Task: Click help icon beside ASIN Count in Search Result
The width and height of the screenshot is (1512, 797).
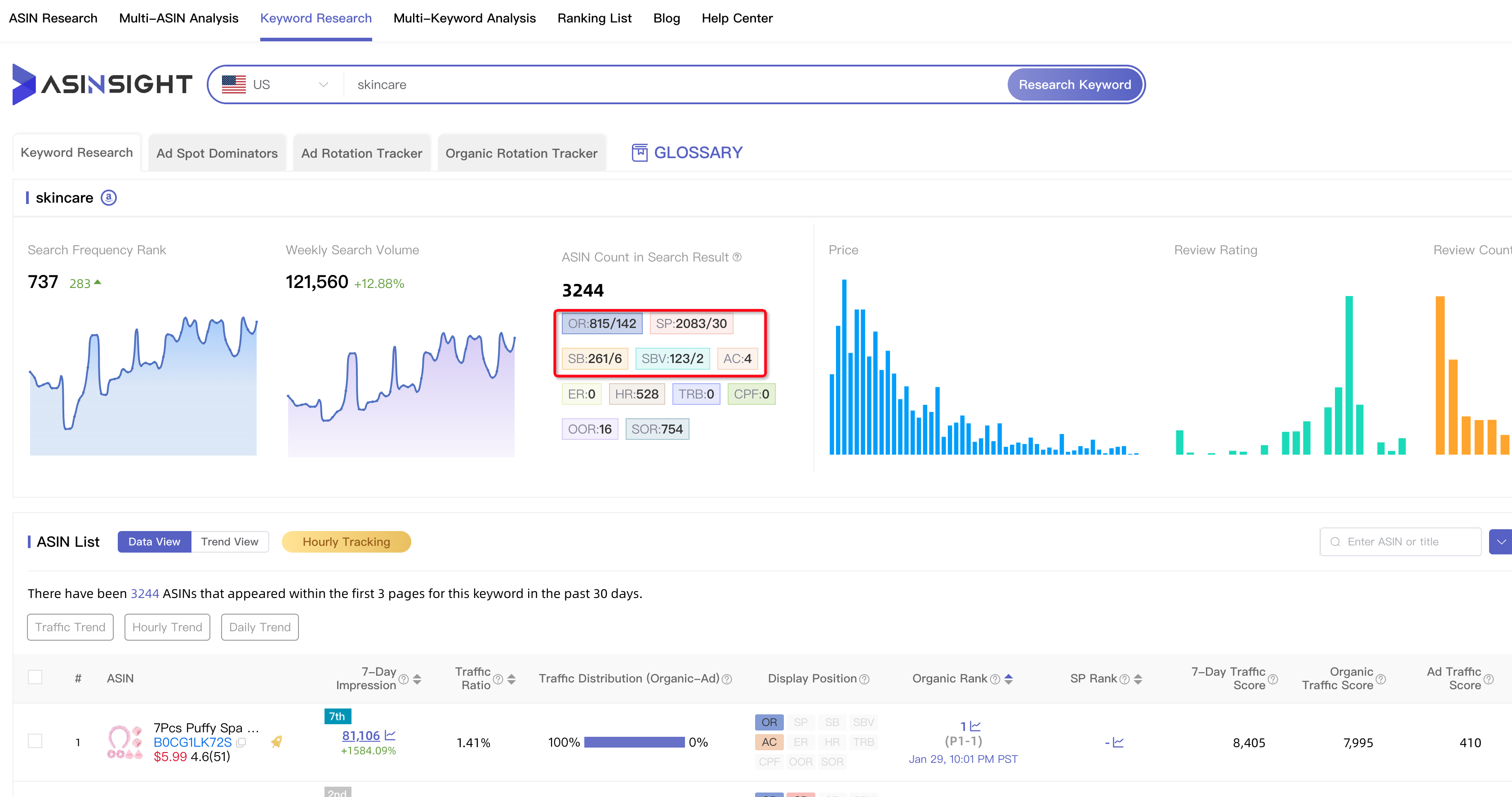Action: (x=737, y=257)
